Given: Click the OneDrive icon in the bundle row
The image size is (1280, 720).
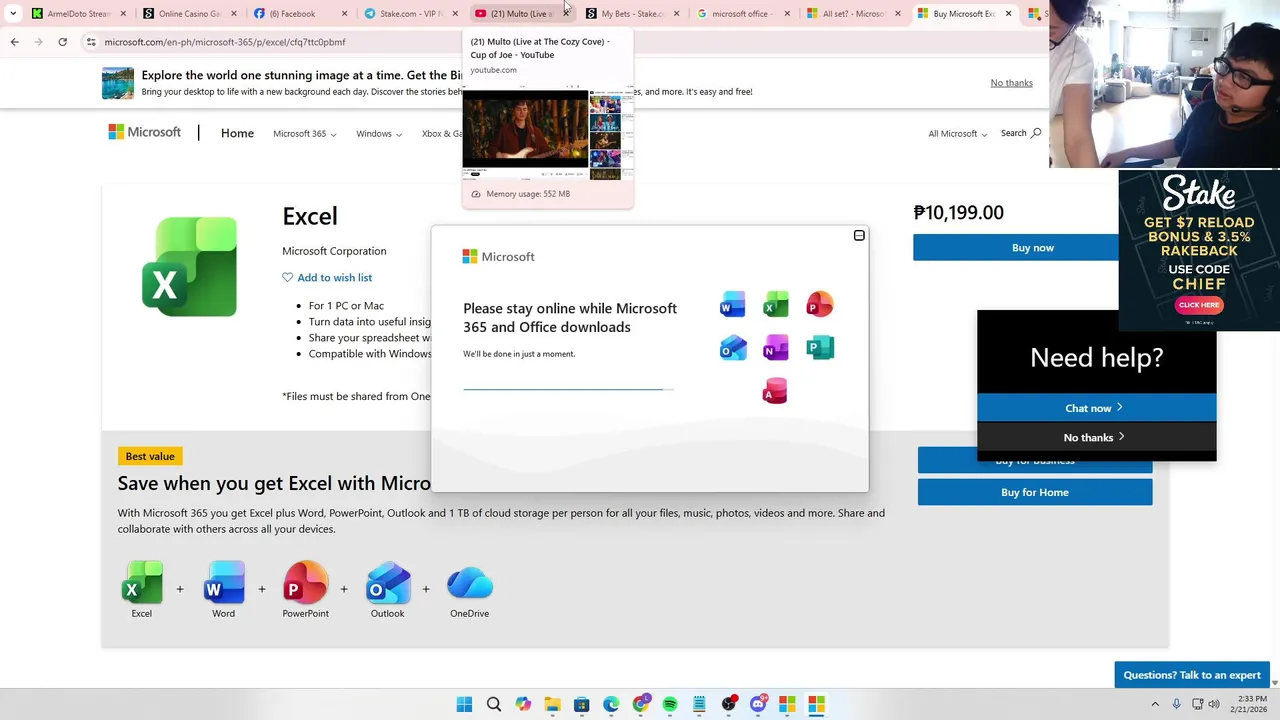Looking at the screenshot, I should coord(470,583).
